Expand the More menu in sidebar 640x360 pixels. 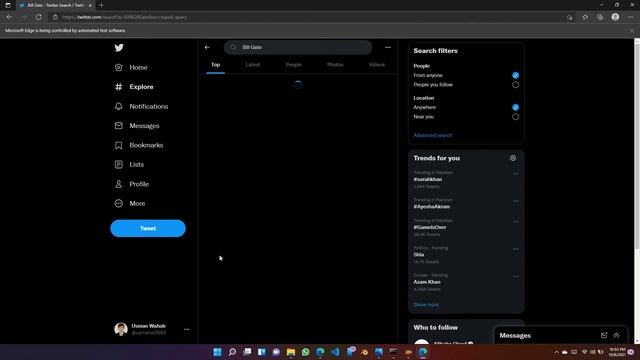tap(130, 203)
